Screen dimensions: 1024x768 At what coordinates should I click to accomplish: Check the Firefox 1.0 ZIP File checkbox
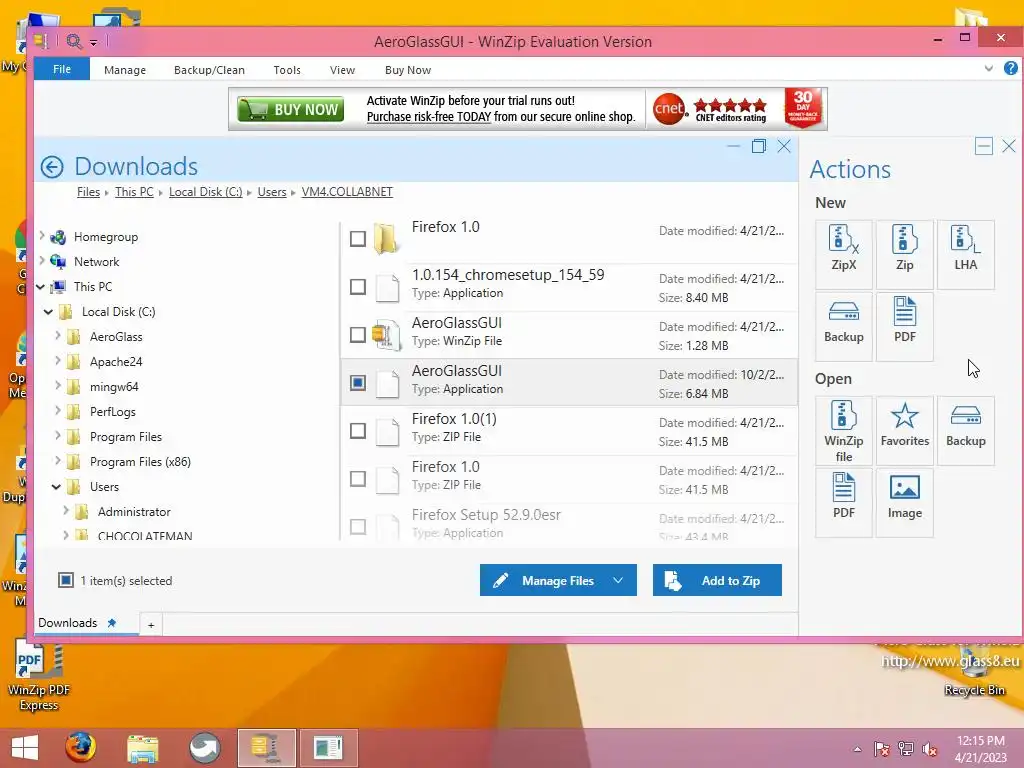[x=358, y=479]
